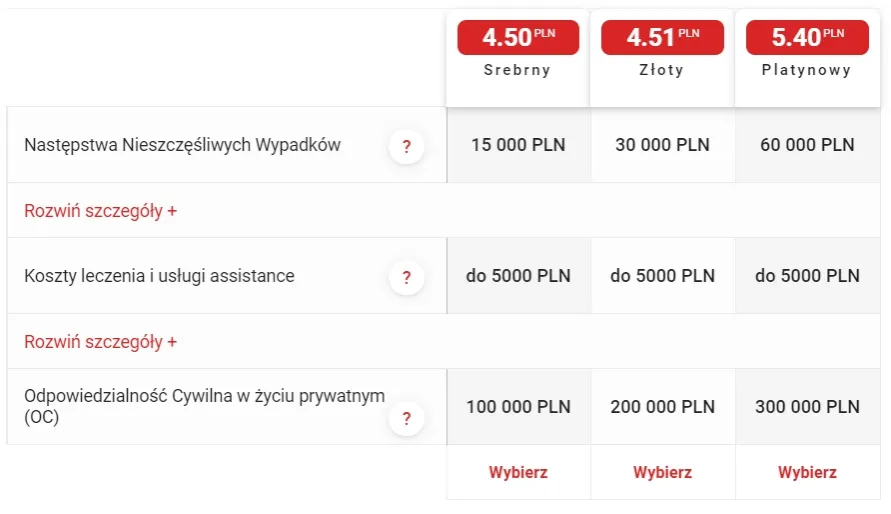Click help icon for Koszty leczenia
This screenshot has height=514, width=891.
tap(406, 277)
